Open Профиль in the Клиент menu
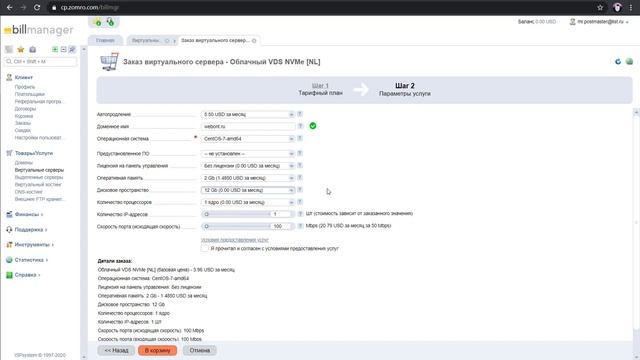The width and height of the screenshot is (640, 360). tap(25, 87)
